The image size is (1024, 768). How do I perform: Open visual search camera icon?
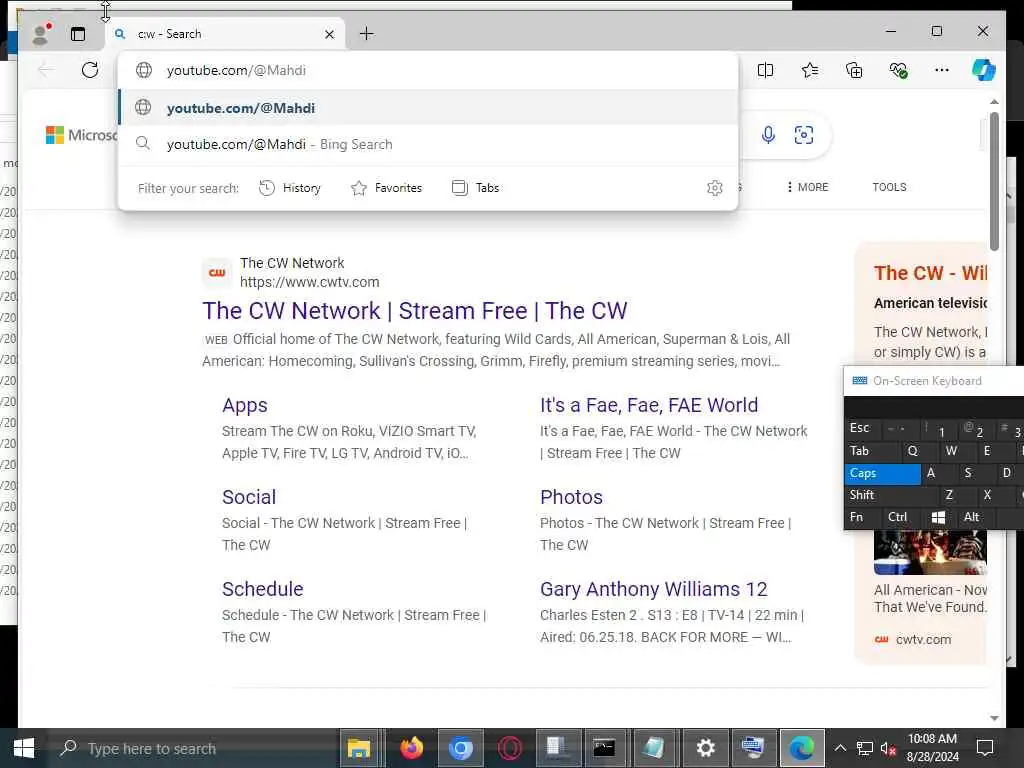tap(803, 135)
